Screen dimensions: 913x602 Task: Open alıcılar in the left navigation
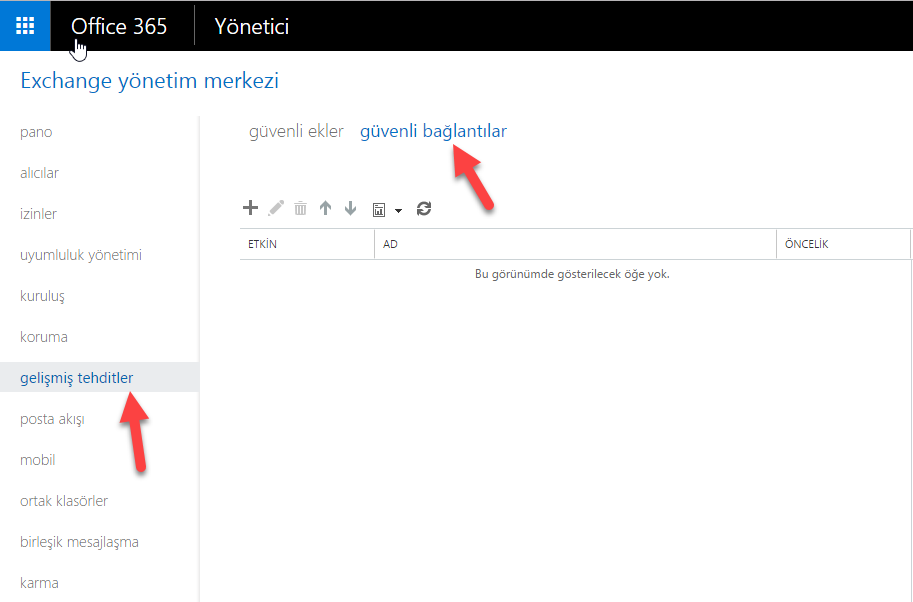39,173
